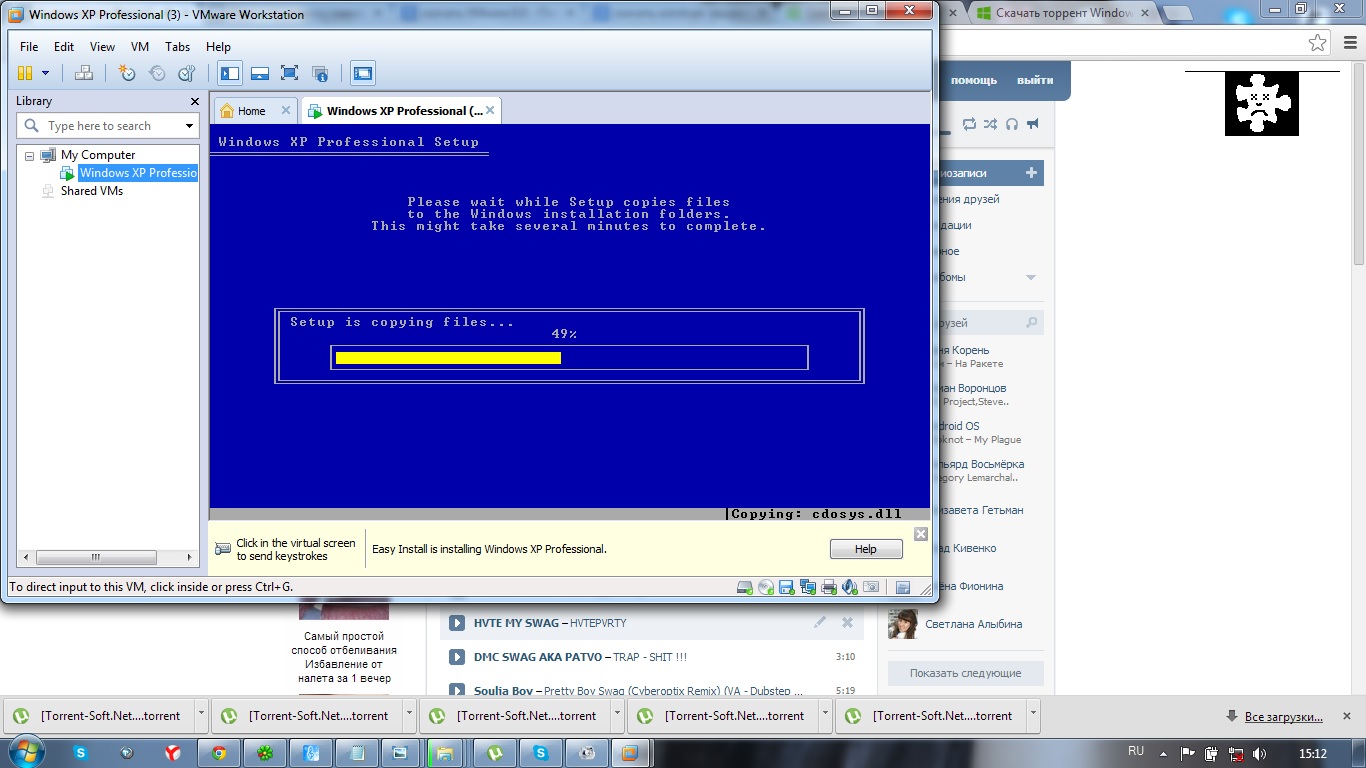Send Ctrl+Alt+Del to the virtual machine
Screen dimensions: 1366x768
point(84,73)
